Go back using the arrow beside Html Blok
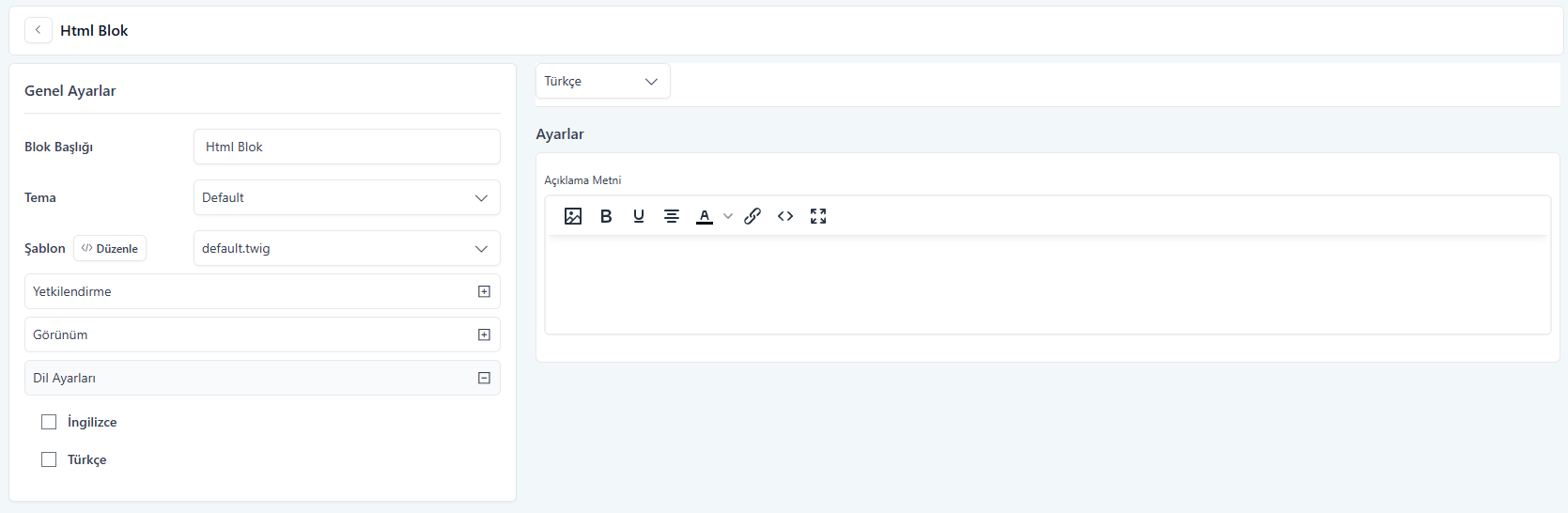The height and width of the screenshot is (513, 1568). click(39, 30)
